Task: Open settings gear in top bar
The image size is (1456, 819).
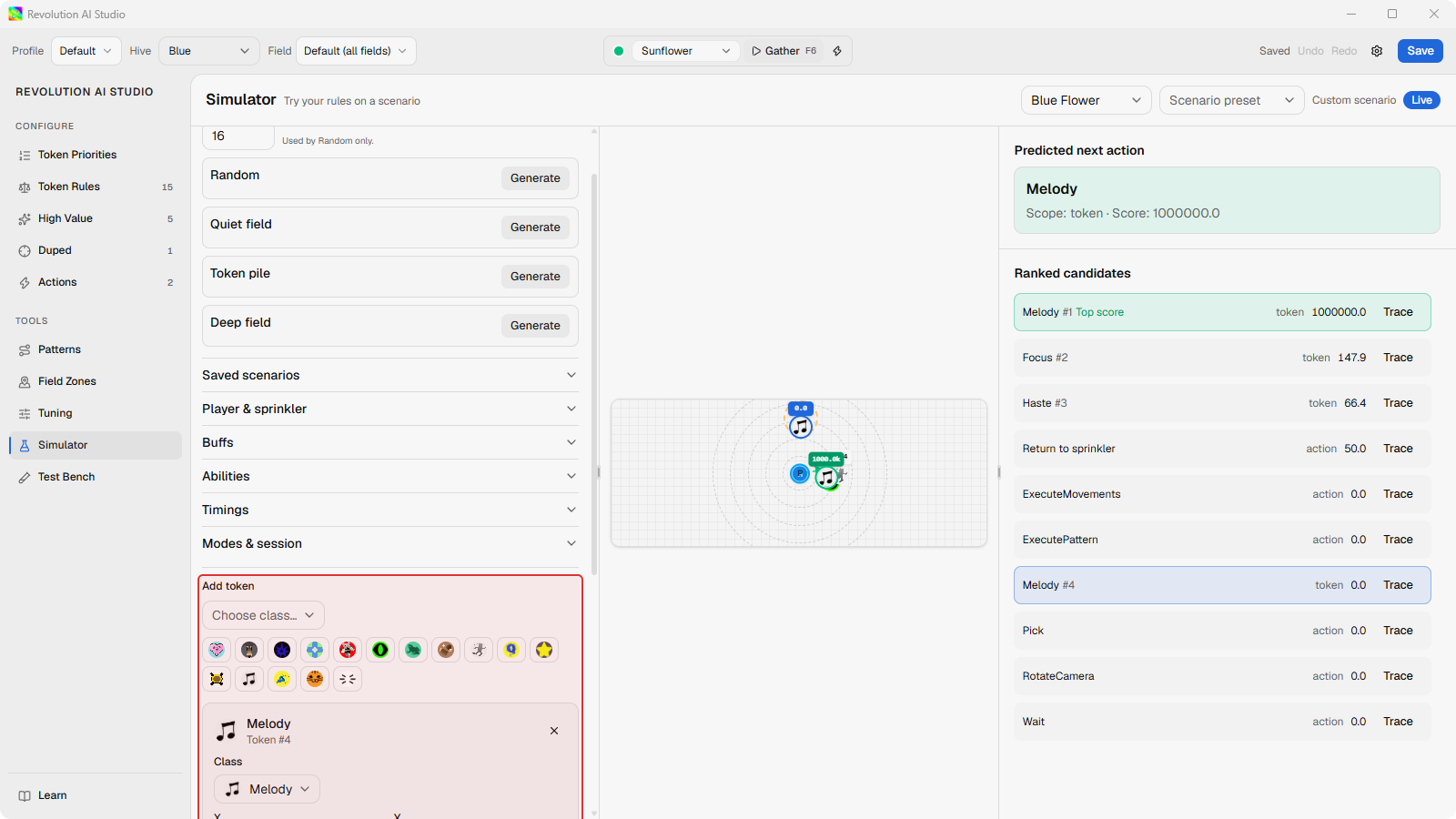Action: [1377, 51]
